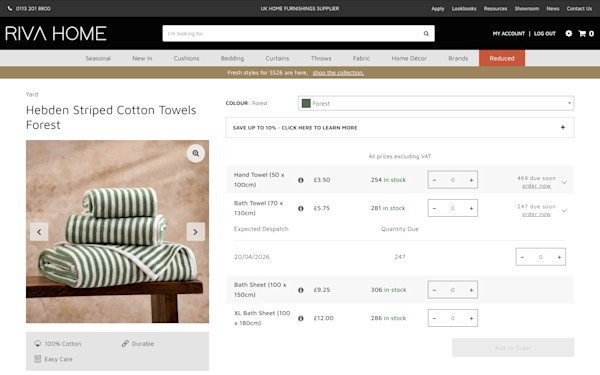Open Resources link

495,8
